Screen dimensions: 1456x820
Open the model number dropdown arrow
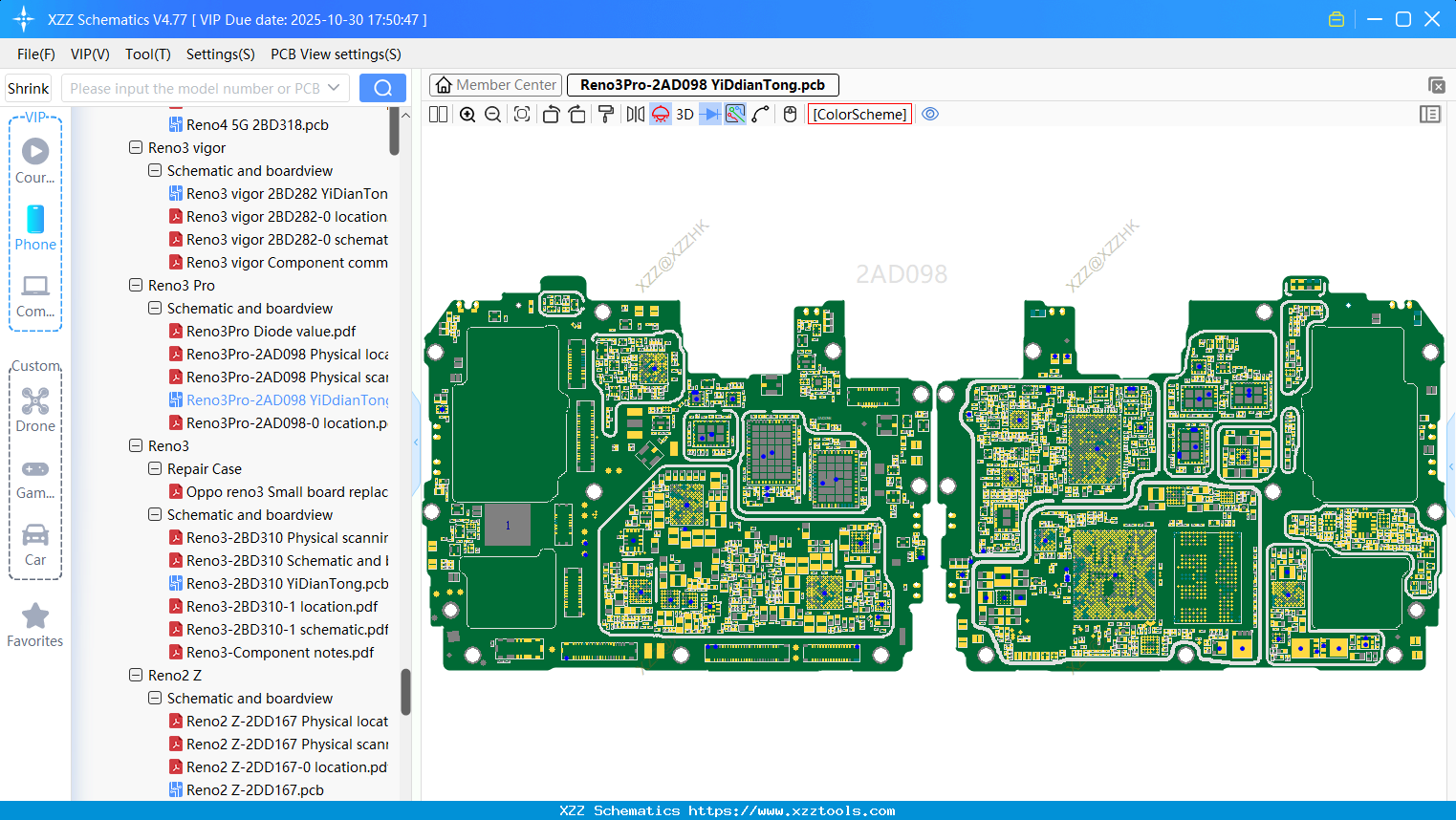coord(334,88)
